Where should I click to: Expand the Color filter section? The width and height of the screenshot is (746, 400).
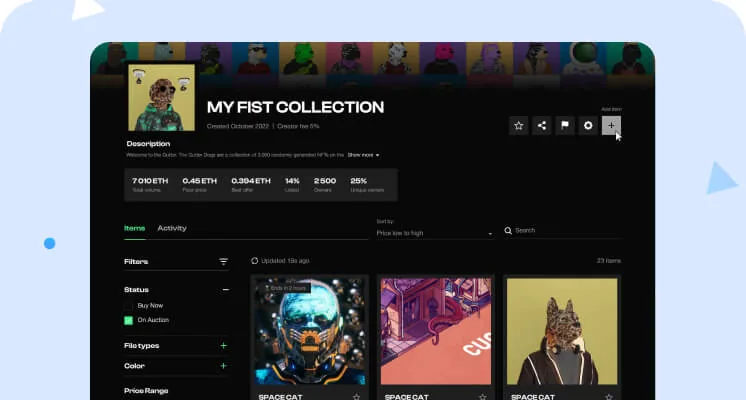(x=224, y=366)
